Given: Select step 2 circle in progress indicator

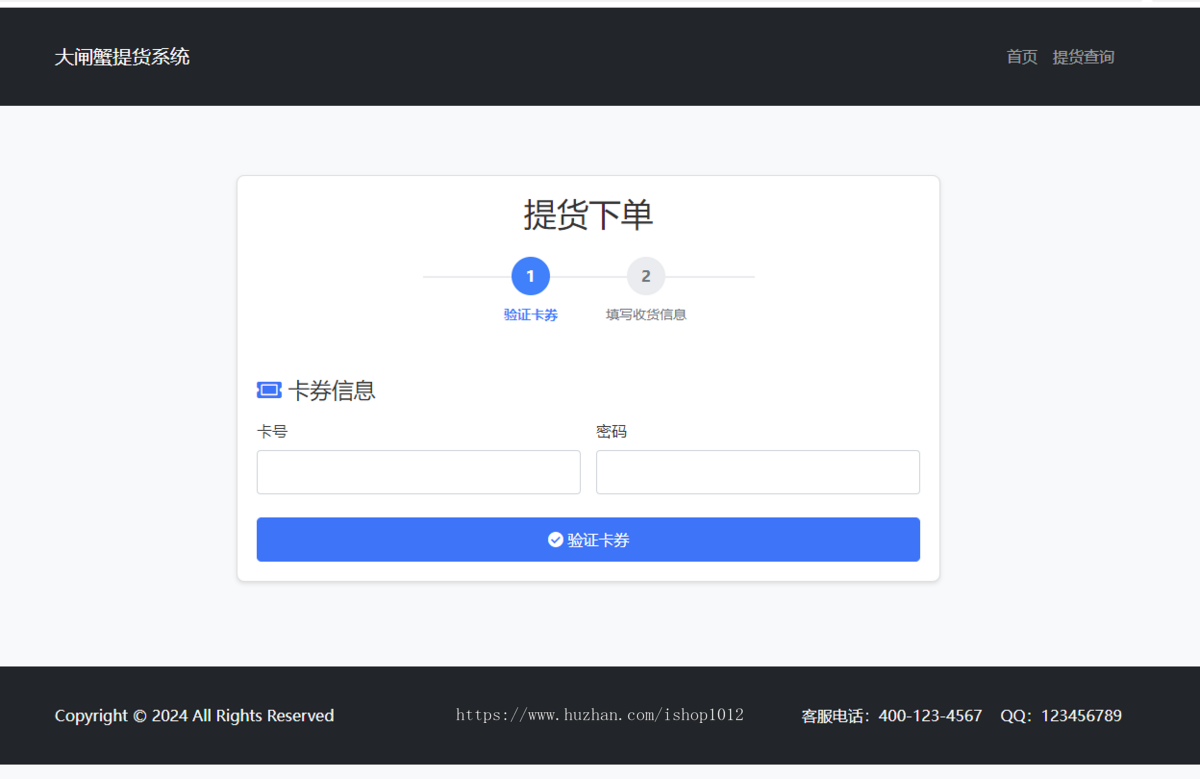Looking at the screenshot, I should 646,276.
